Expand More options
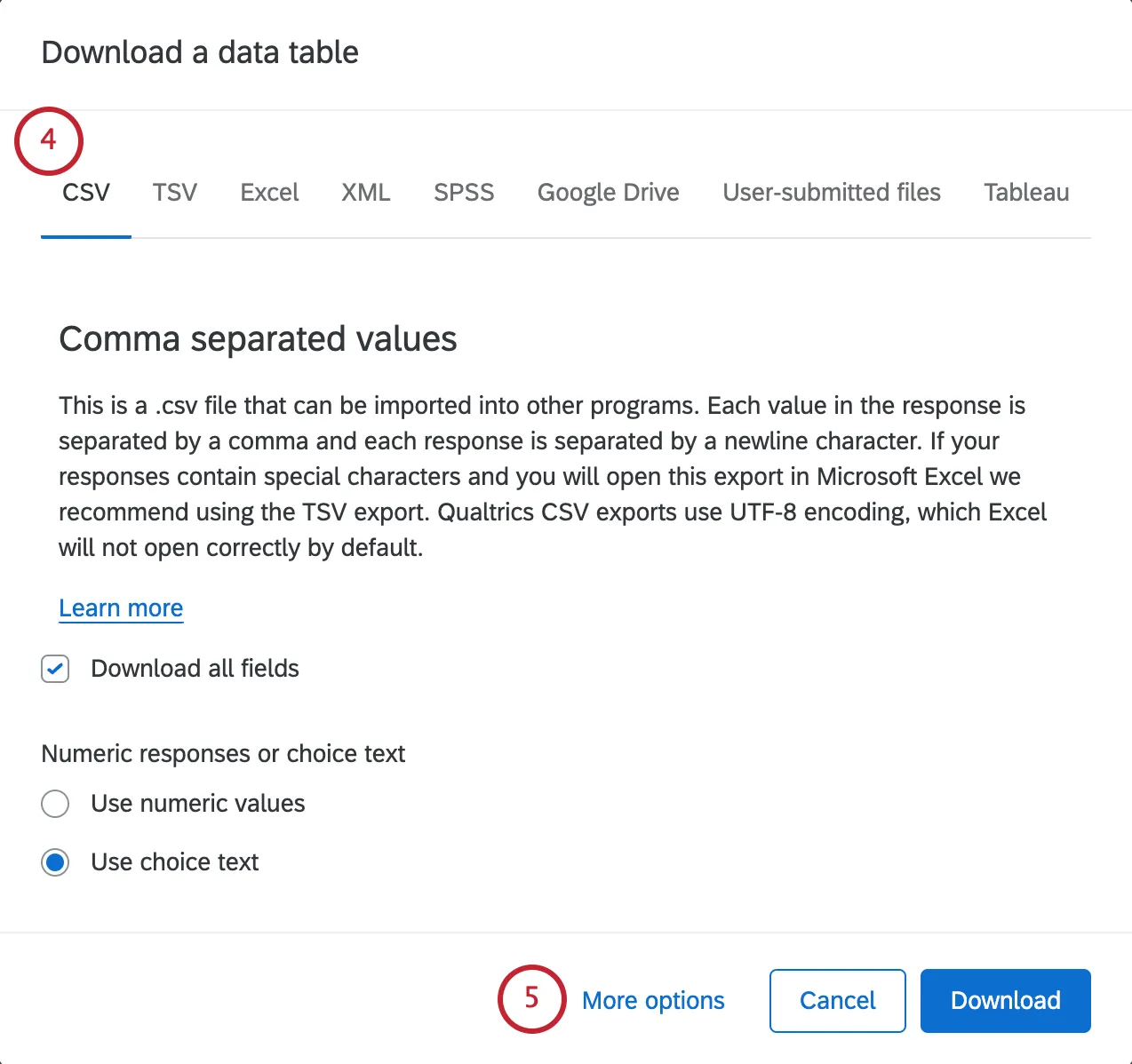Screen dimensions: 1132x1064 click(653, 1000)
